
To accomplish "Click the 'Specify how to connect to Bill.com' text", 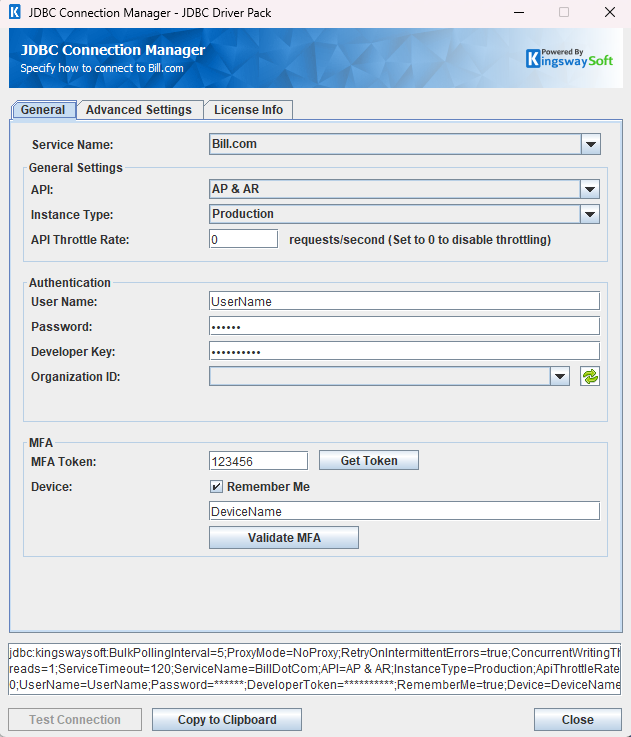I will coord(102,68).
